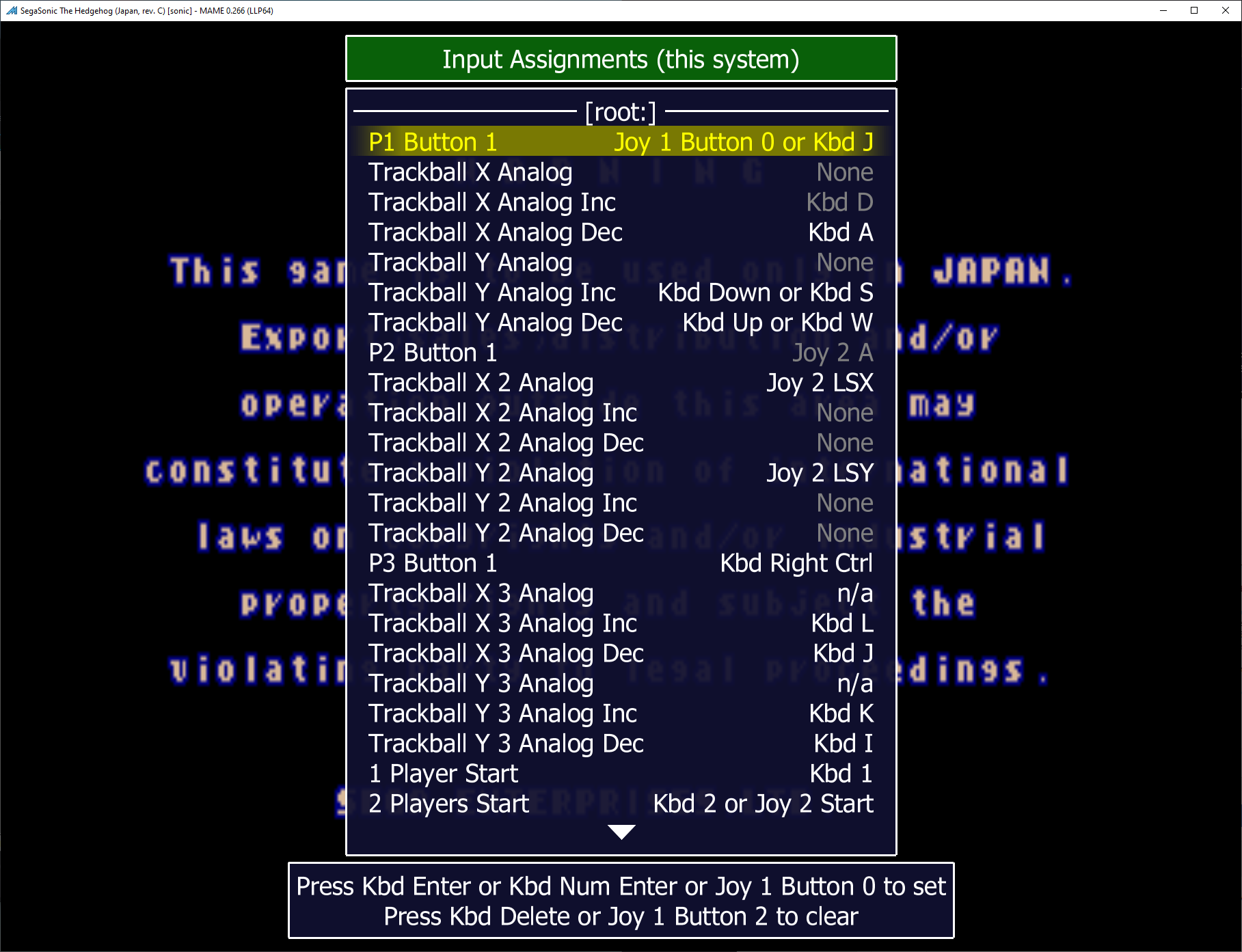The height and width of the screenshot is (952, 1242).
Task: Click the 'Kbd A' assignment value
Action: 841,232
